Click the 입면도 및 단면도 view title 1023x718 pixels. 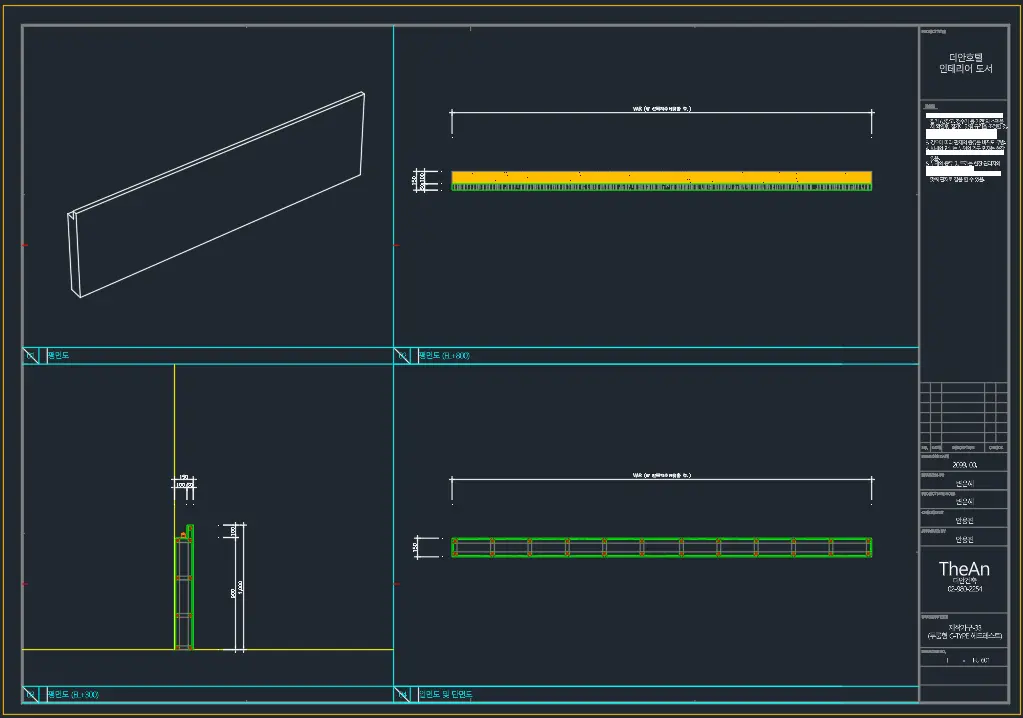coord(446,695)
